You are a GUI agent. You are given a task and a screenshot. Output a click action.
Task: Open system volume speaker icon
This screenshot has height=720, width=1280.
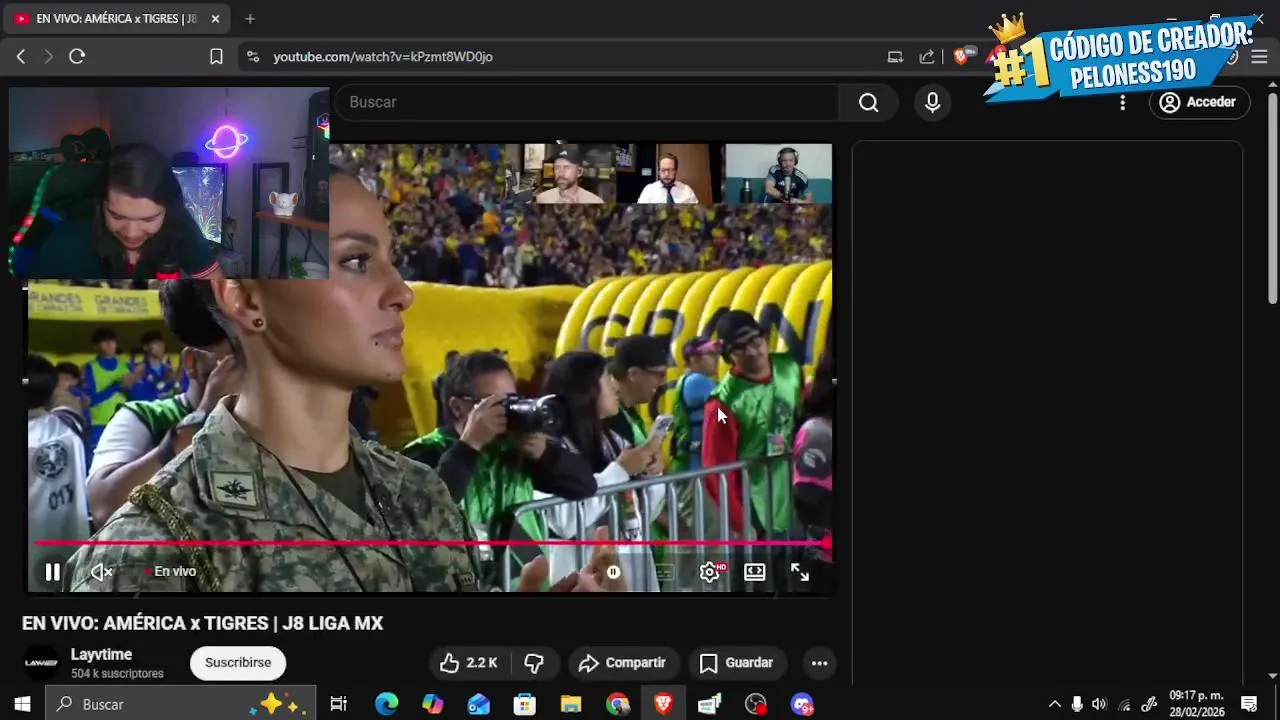(x=1100, y=704)
